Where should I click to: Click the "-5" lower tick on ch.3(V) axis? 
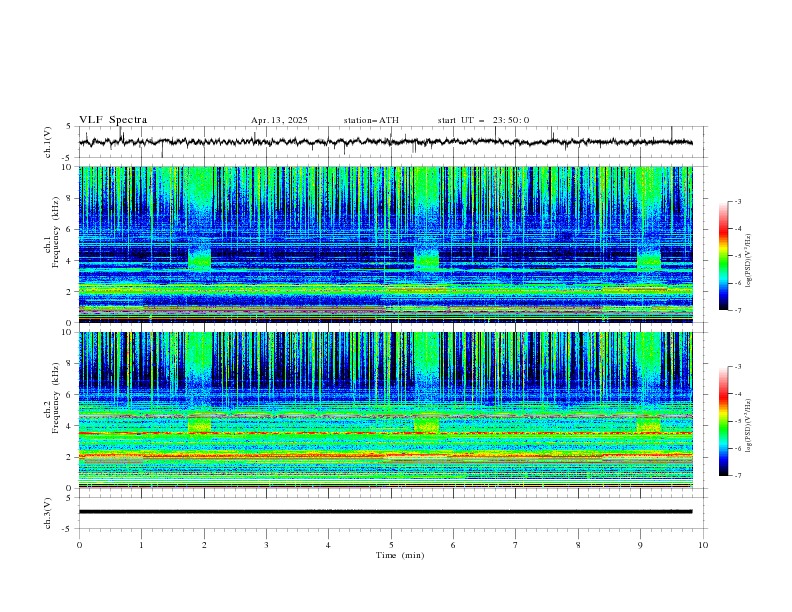[68, 529]
